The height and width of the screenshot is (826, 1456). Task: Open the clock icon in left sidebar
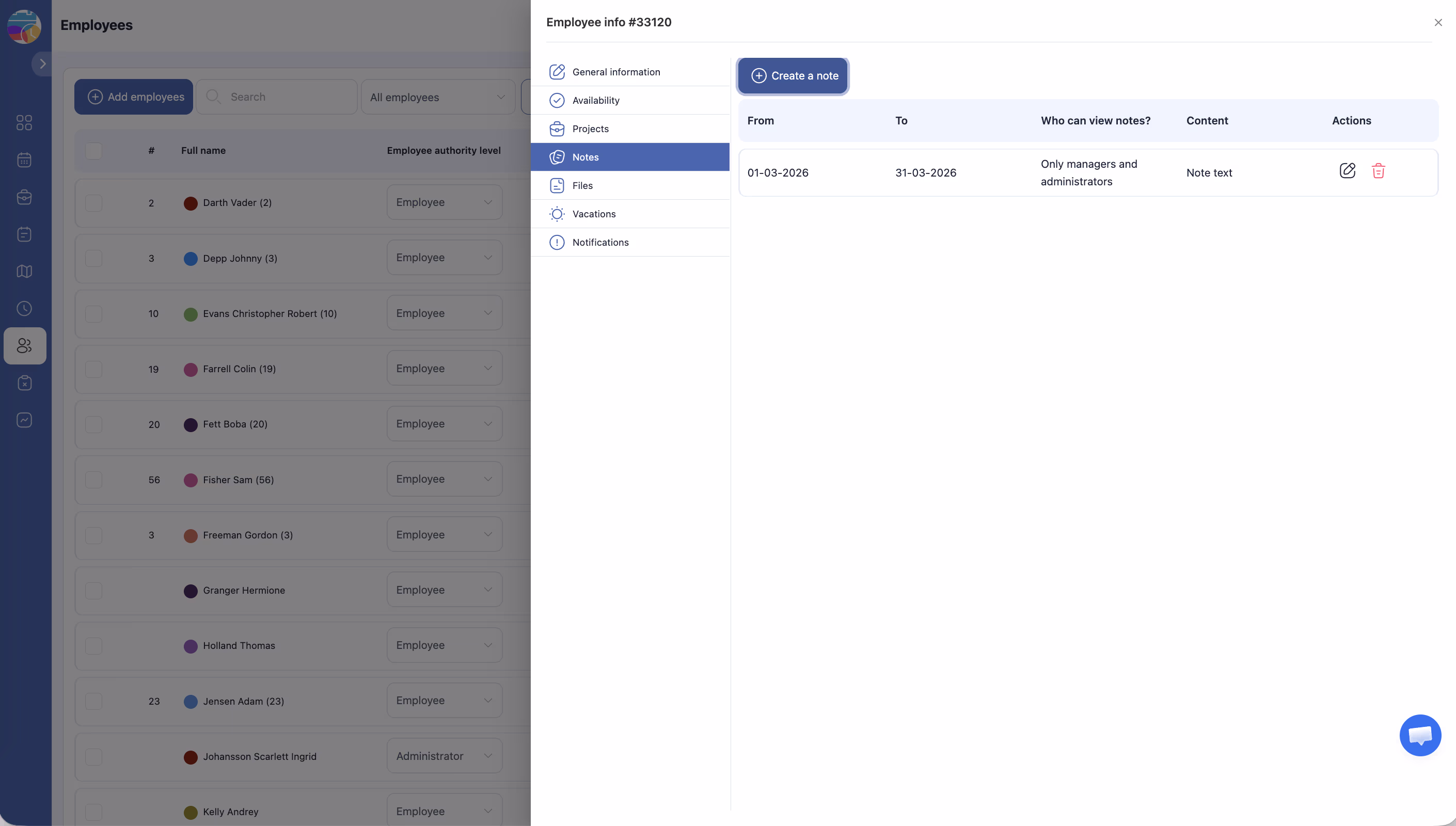click(x=24, y=309)
